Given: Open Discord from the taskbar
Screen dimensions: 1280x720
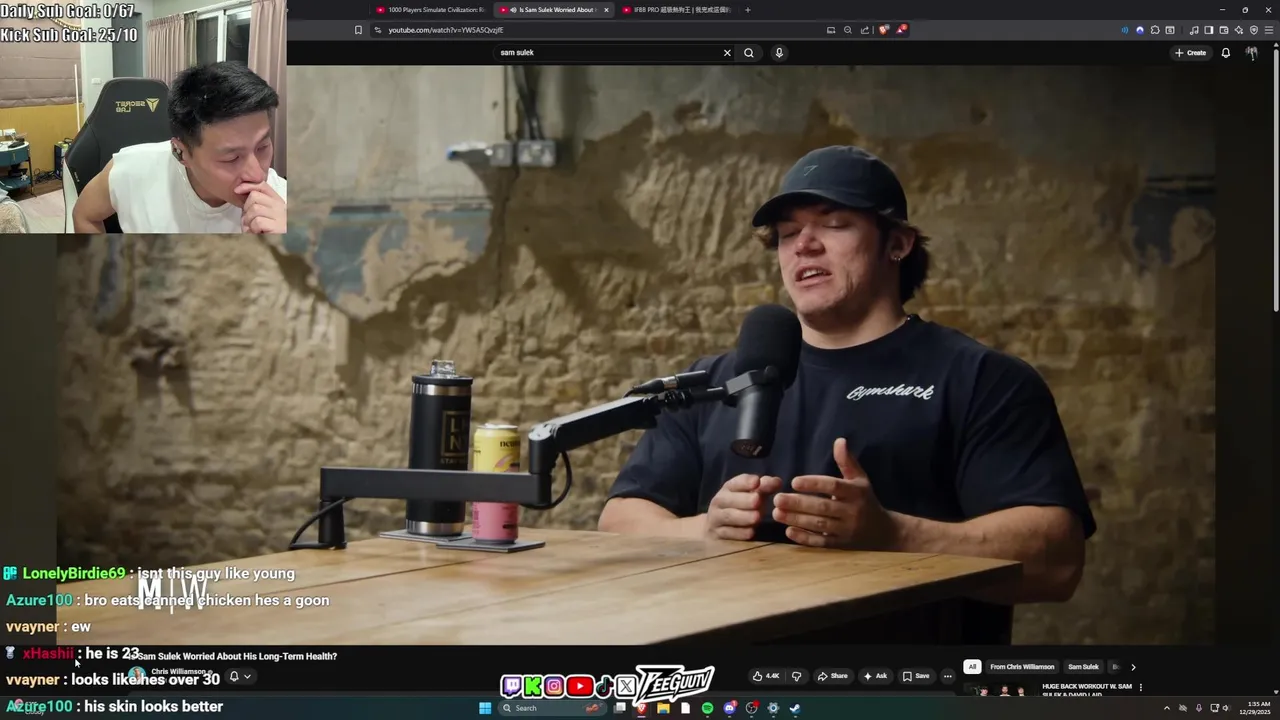Looking at the screenshot, I should point(729,708).
